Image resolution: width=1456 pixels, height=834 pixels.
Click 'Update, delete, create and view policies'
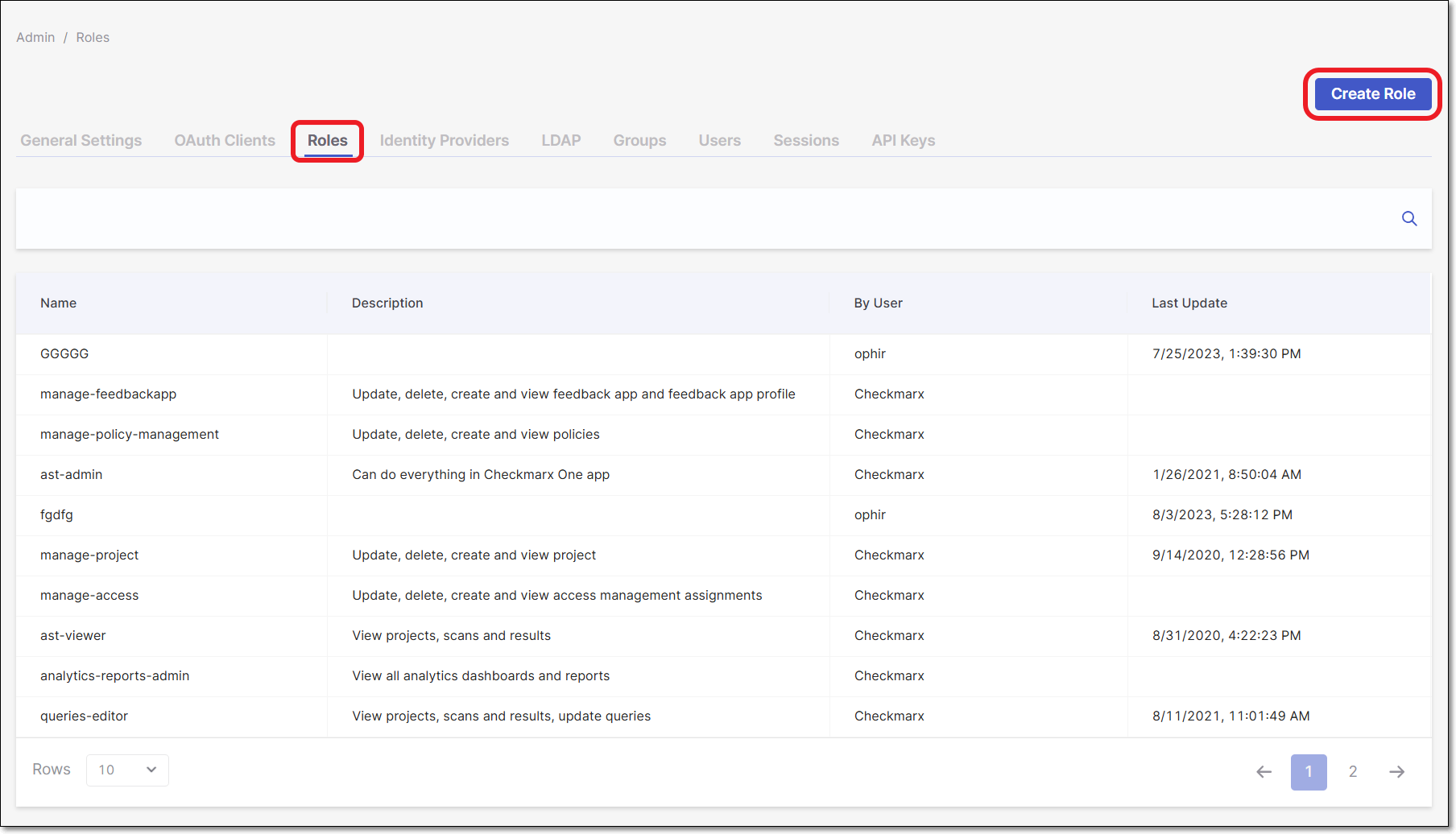[476, 435]
